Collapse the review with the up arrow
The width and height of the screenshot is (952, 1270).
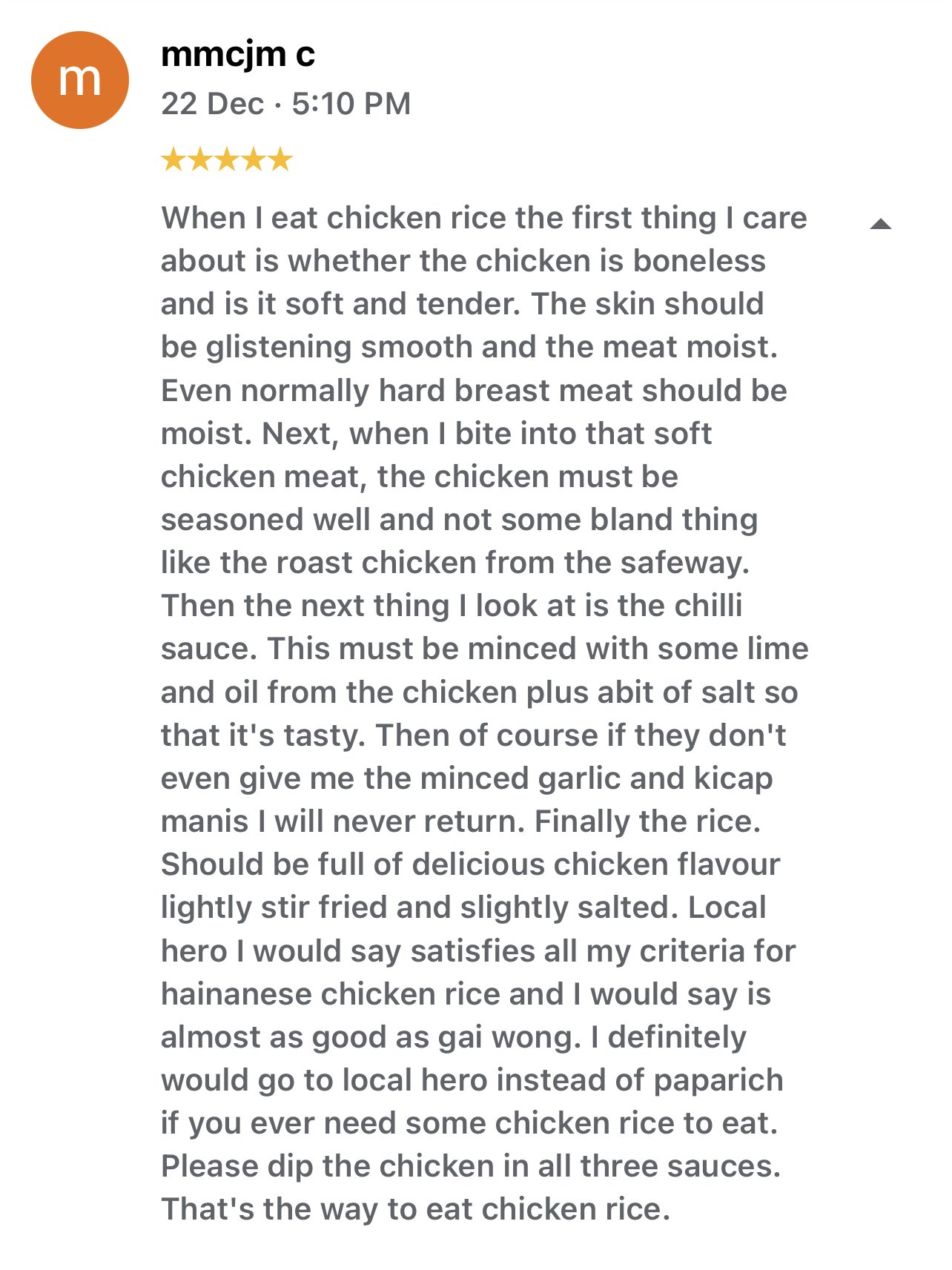pyautogui.click(x=880, y=224)
